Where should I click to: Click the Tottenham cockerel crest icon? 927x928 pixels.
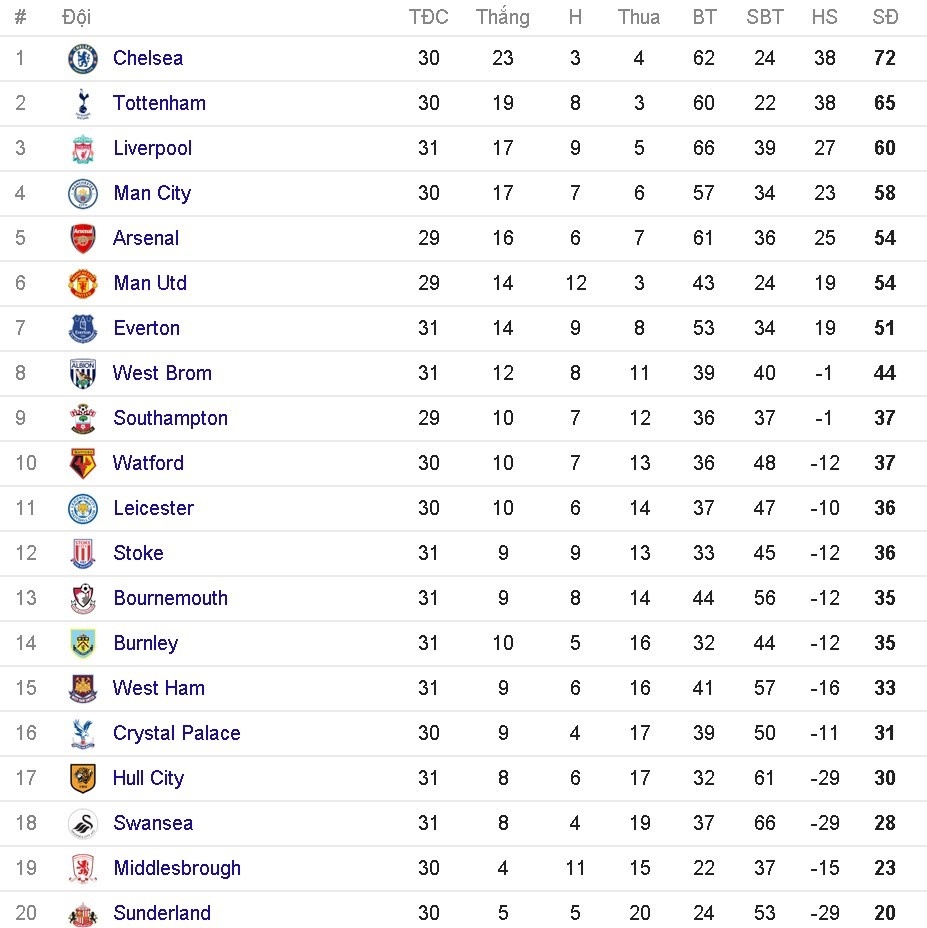83,104
